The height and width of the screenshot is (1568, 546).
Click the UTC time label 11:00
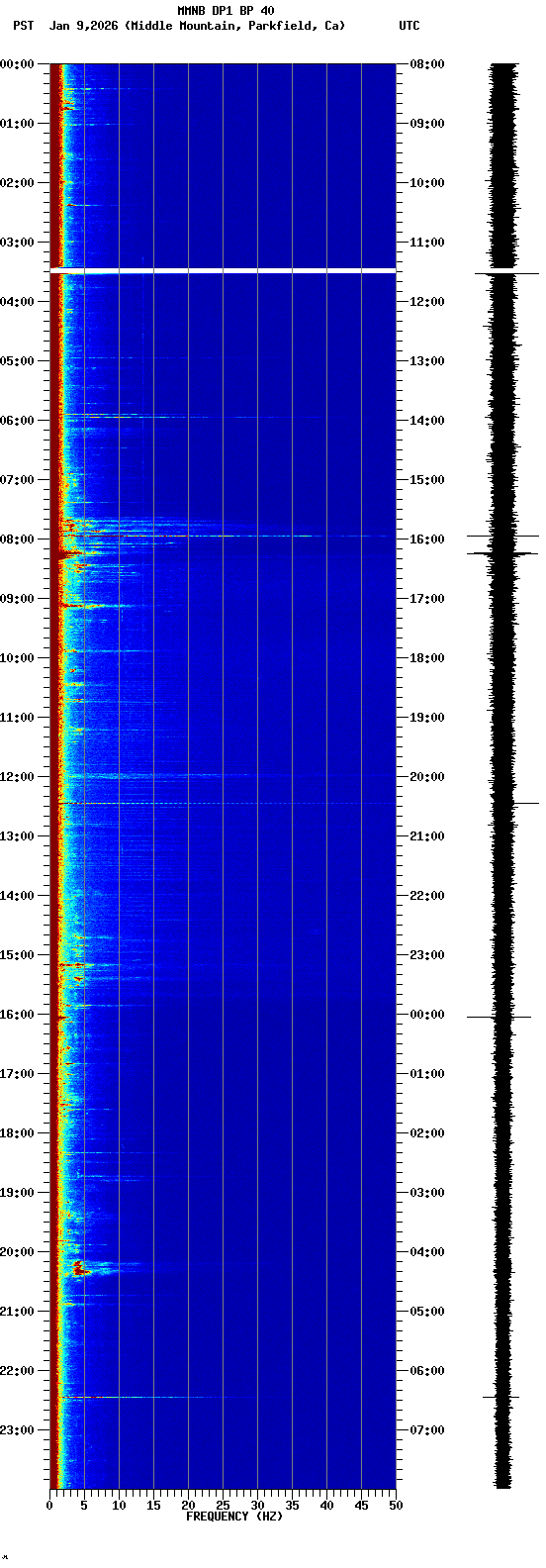coord(427,243)
